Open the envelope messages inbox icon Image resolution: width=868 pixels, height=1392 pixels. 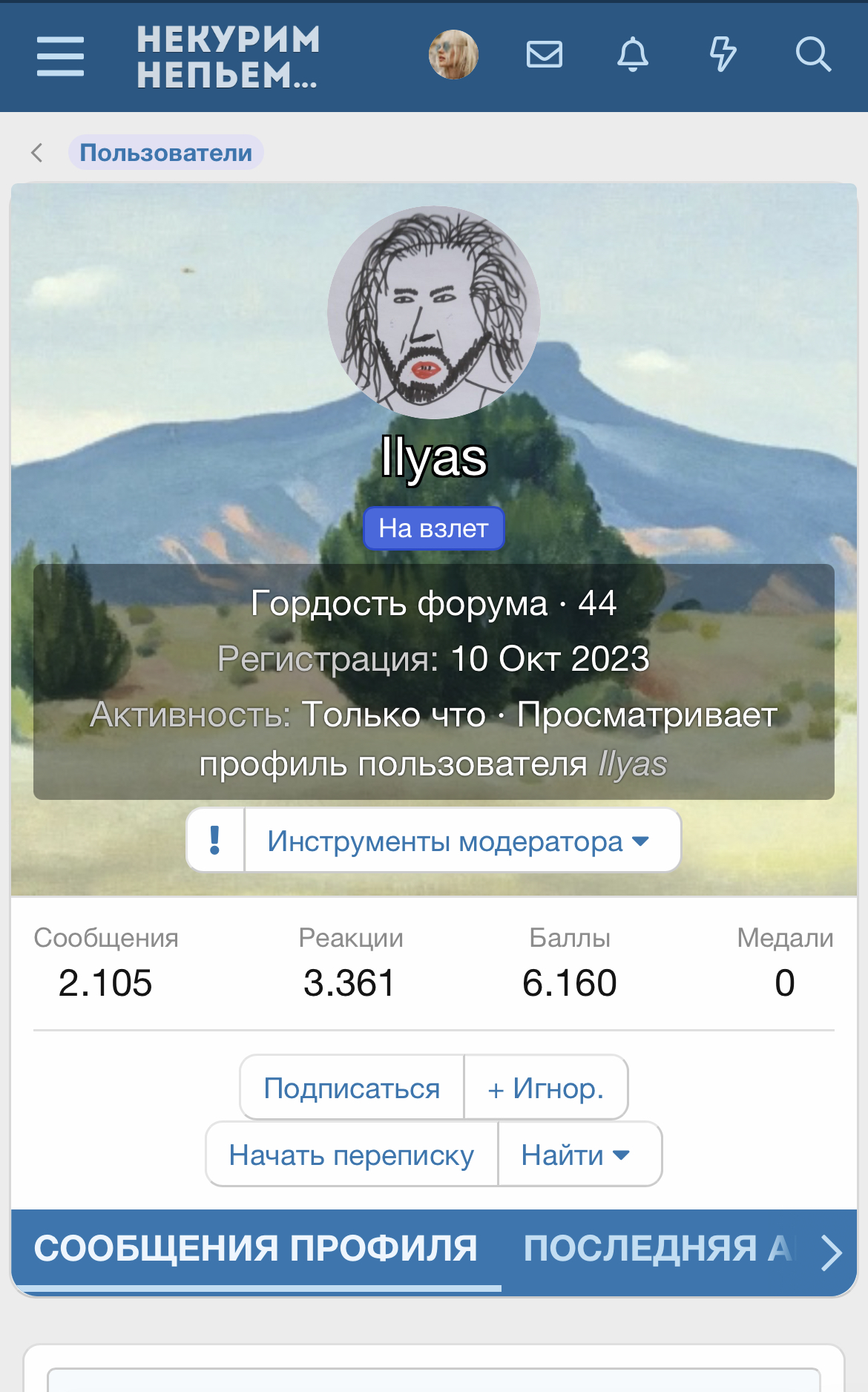point(544,55)
